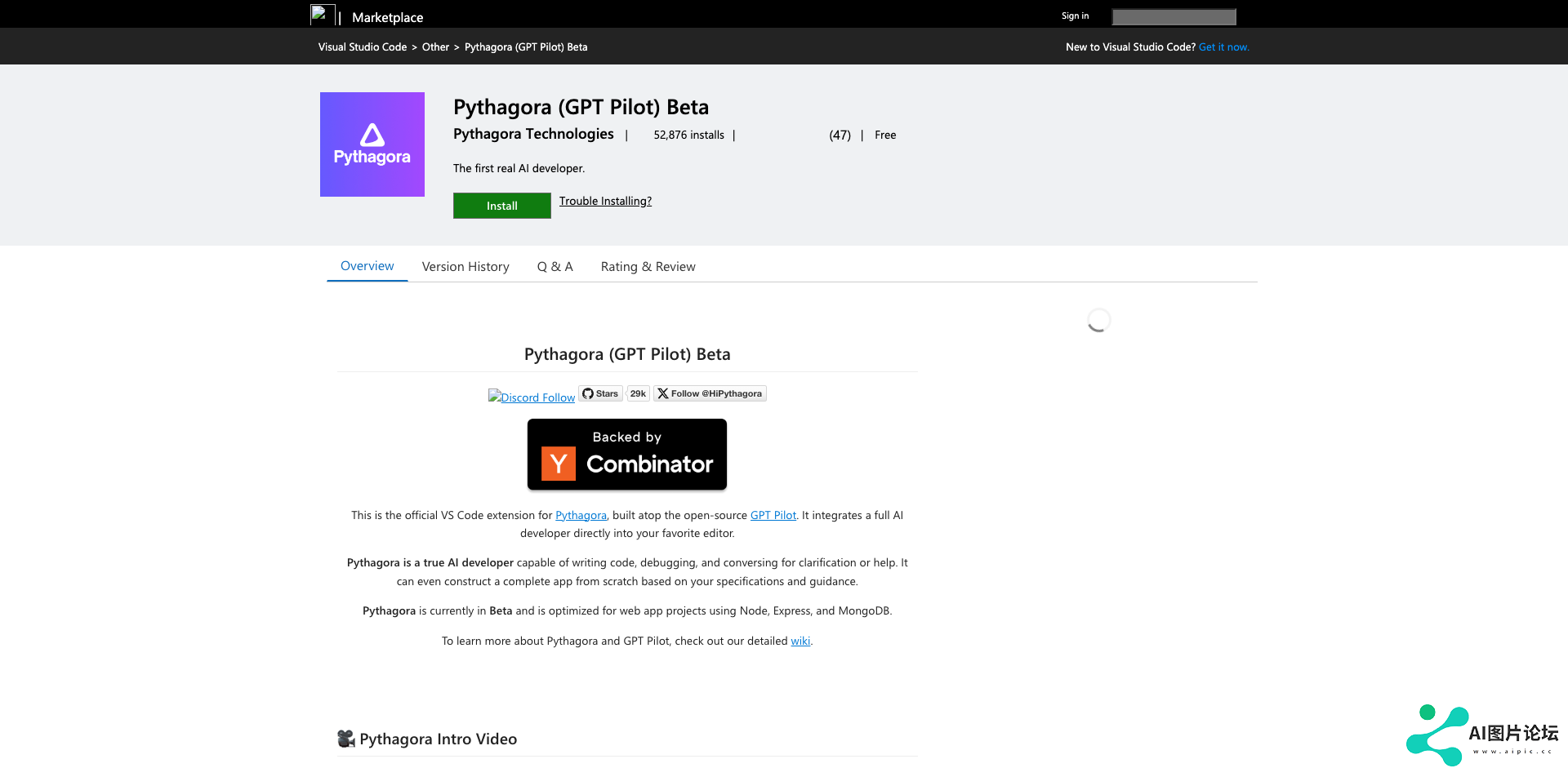Open the Pythagora link in description
Screen dimensions: 1568x768
581,516
